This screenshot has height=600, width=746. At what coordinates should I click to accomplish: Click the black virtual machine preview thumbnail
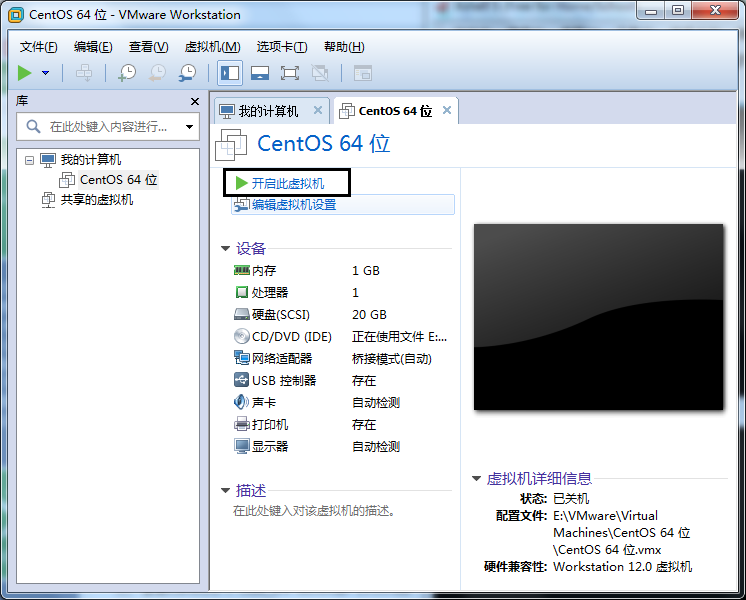click(x=599, y=317)
